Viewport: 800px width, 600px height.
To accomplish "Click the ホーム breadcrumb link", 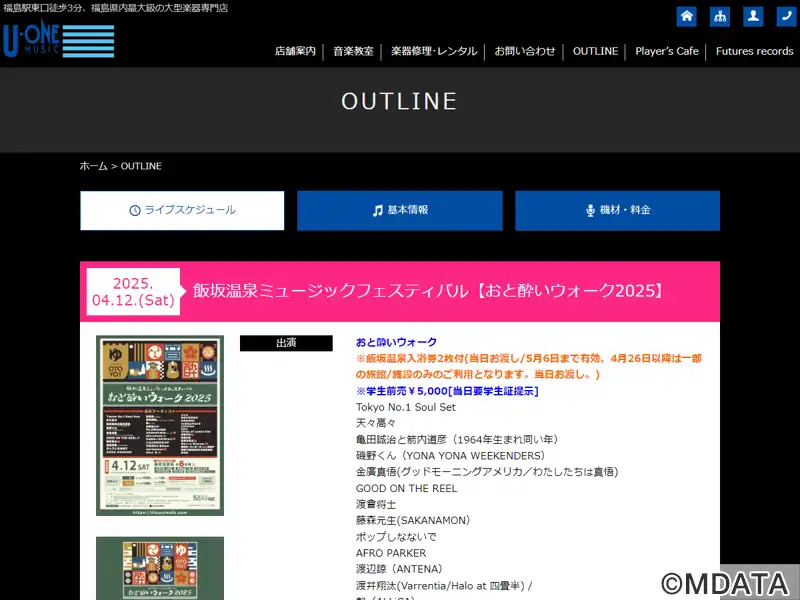I will (93, 166).
